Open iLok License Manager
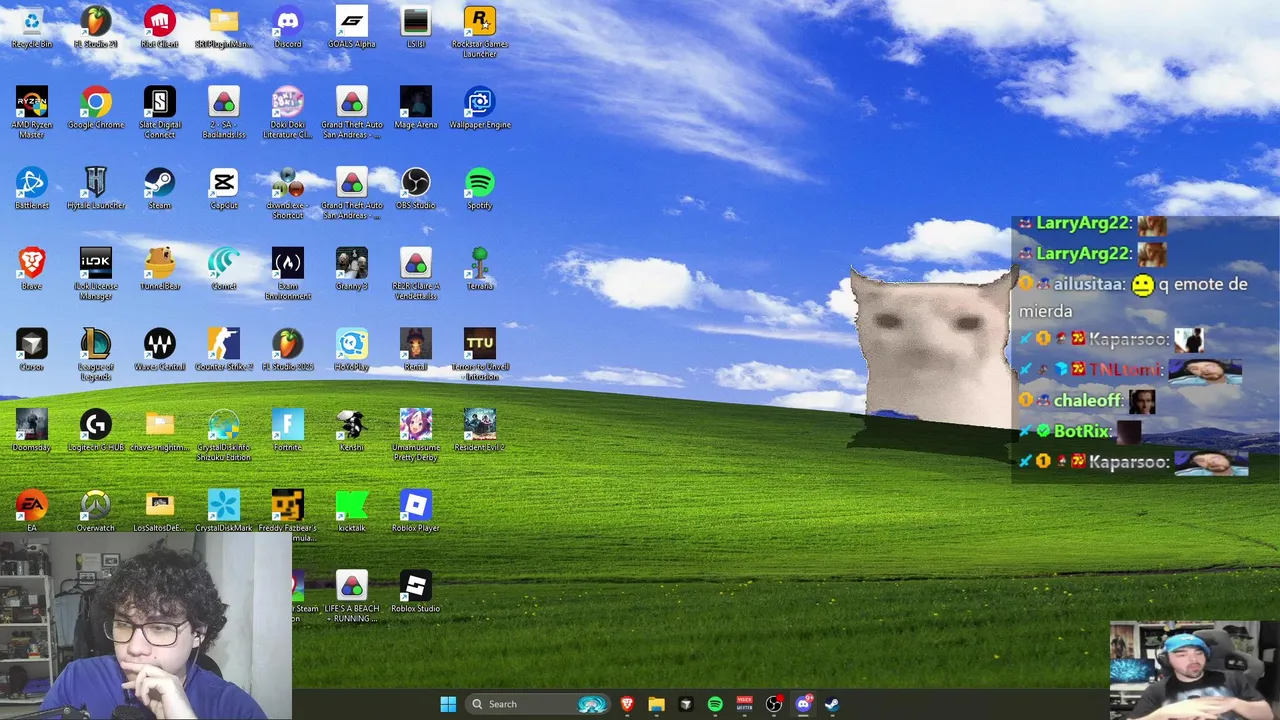The width and height of the screenshot is (1280, 720). (96, 274)
